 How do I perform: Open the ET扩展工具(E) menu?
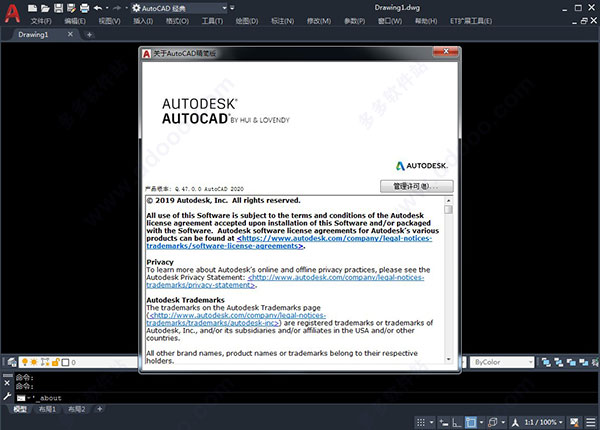click(x=471, y=21)
